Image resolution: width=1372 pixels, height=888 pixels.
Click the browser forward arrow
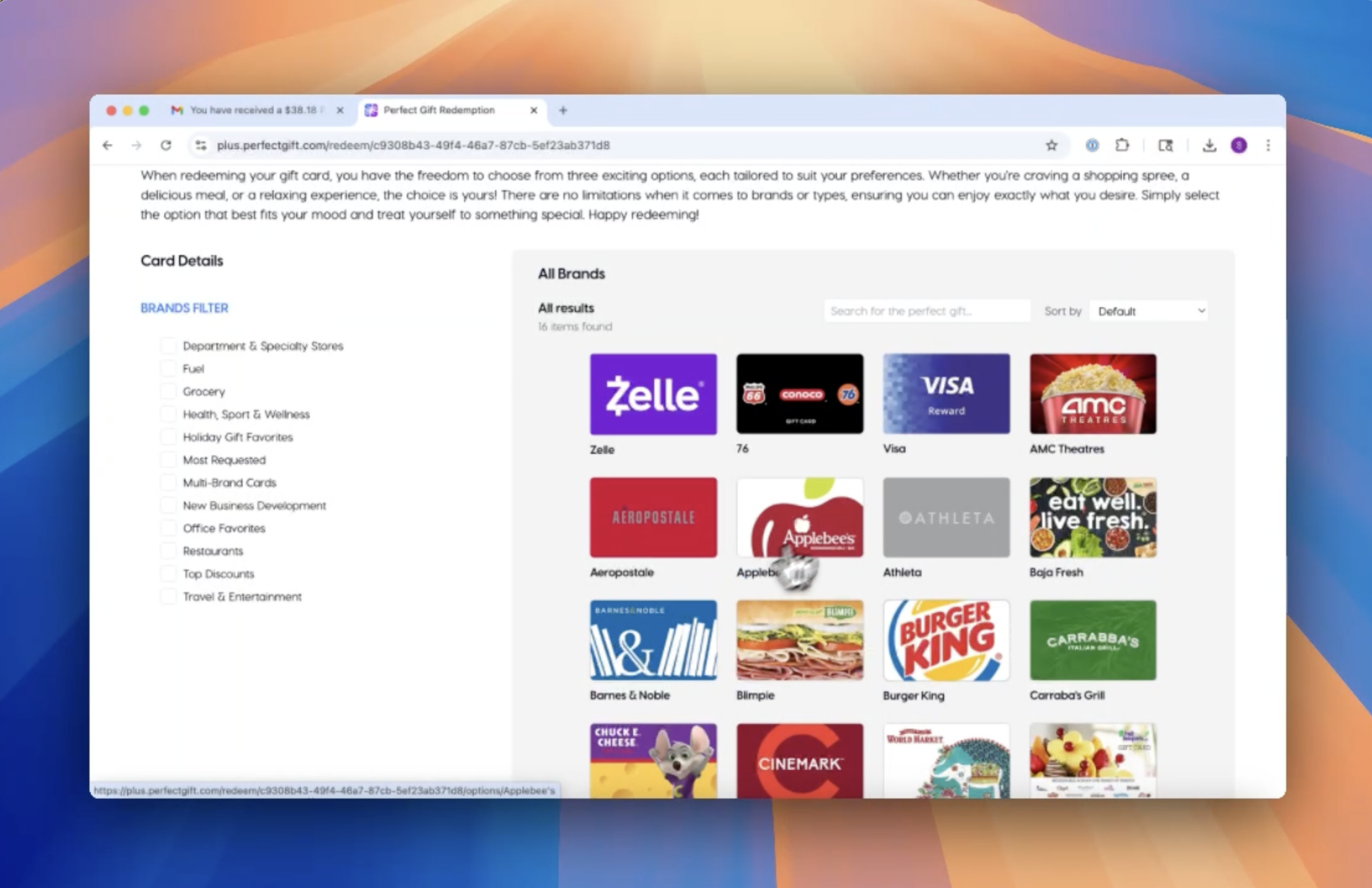tap(136, 146)
